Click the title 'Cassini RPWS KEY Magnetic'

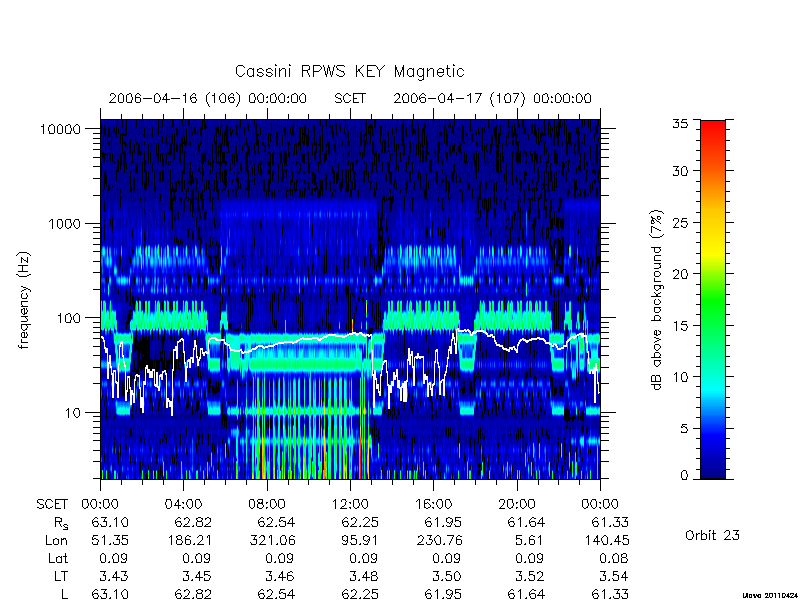pyautogui.click(x=349, y=71)
